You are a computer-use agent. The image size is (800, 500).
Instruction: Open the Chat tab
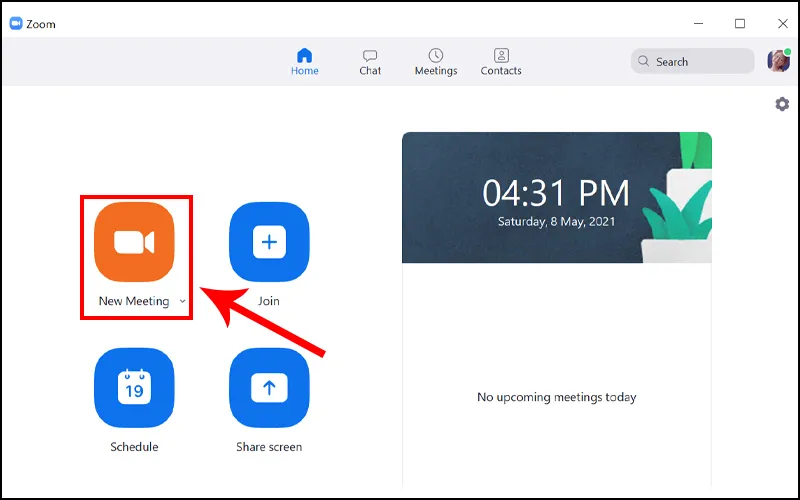point(370,62)
